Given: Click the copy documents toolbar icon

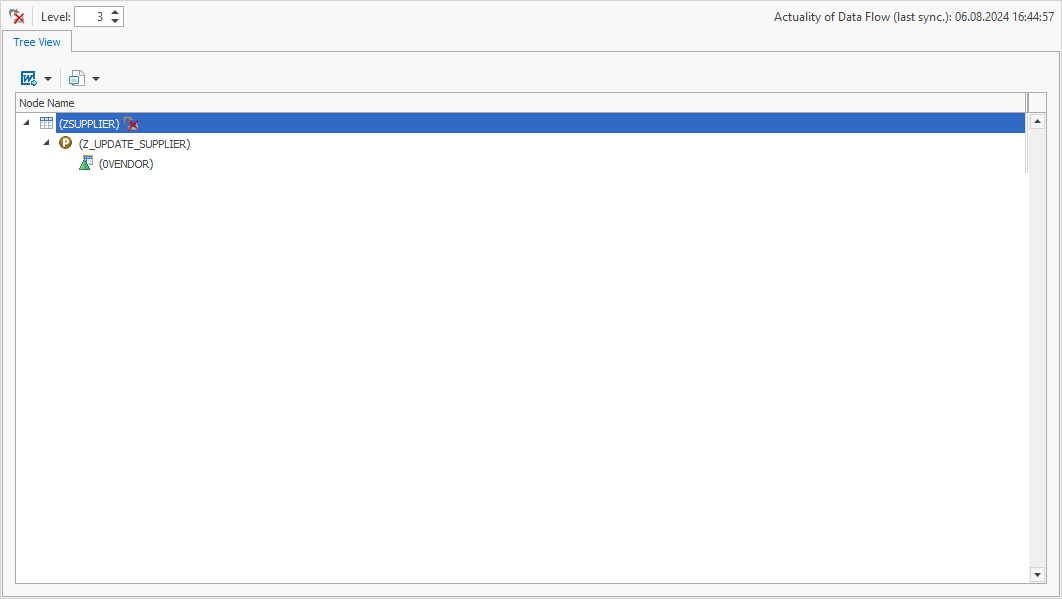Looking at the screenshot, I should 77,78.
